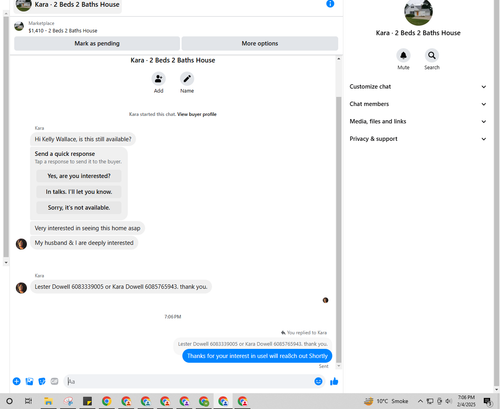Mark listing as pending

coord(97,43)
